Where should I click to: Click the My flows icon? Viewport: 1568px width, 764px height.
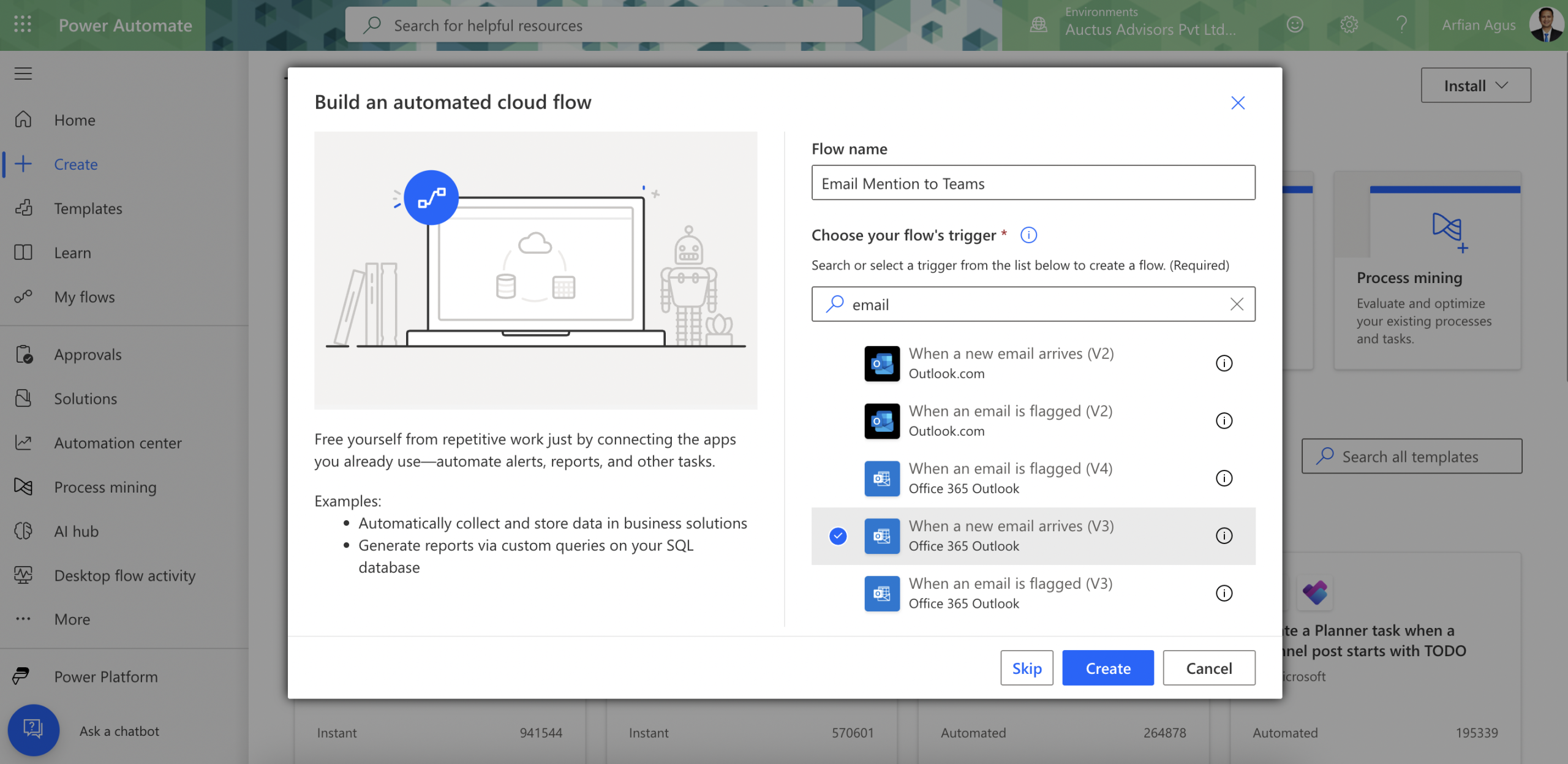23,297
